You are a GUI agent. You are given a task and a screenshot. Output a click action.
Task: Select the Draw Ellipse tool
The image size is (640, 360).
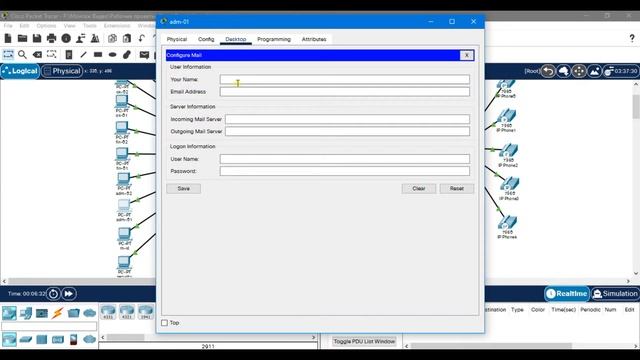point(112,54)
